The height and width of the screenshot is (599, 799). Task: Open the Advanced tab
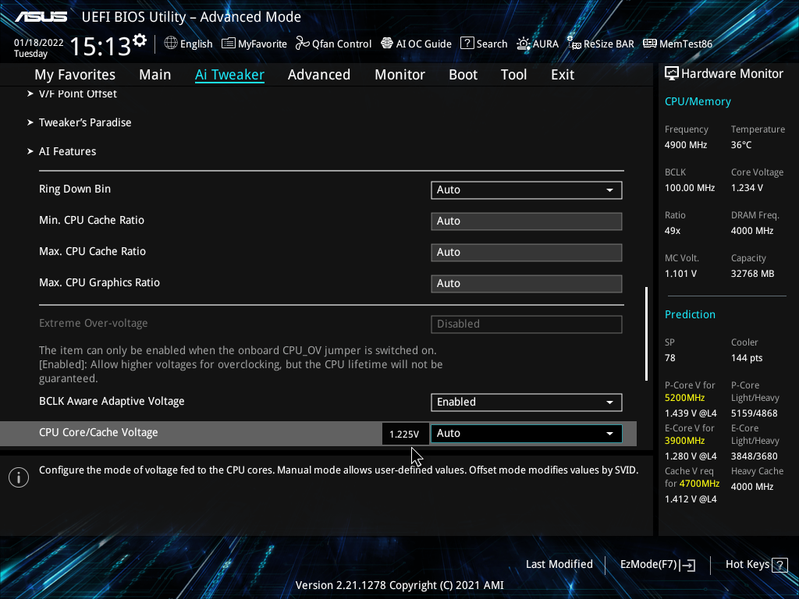click(319, 75)
